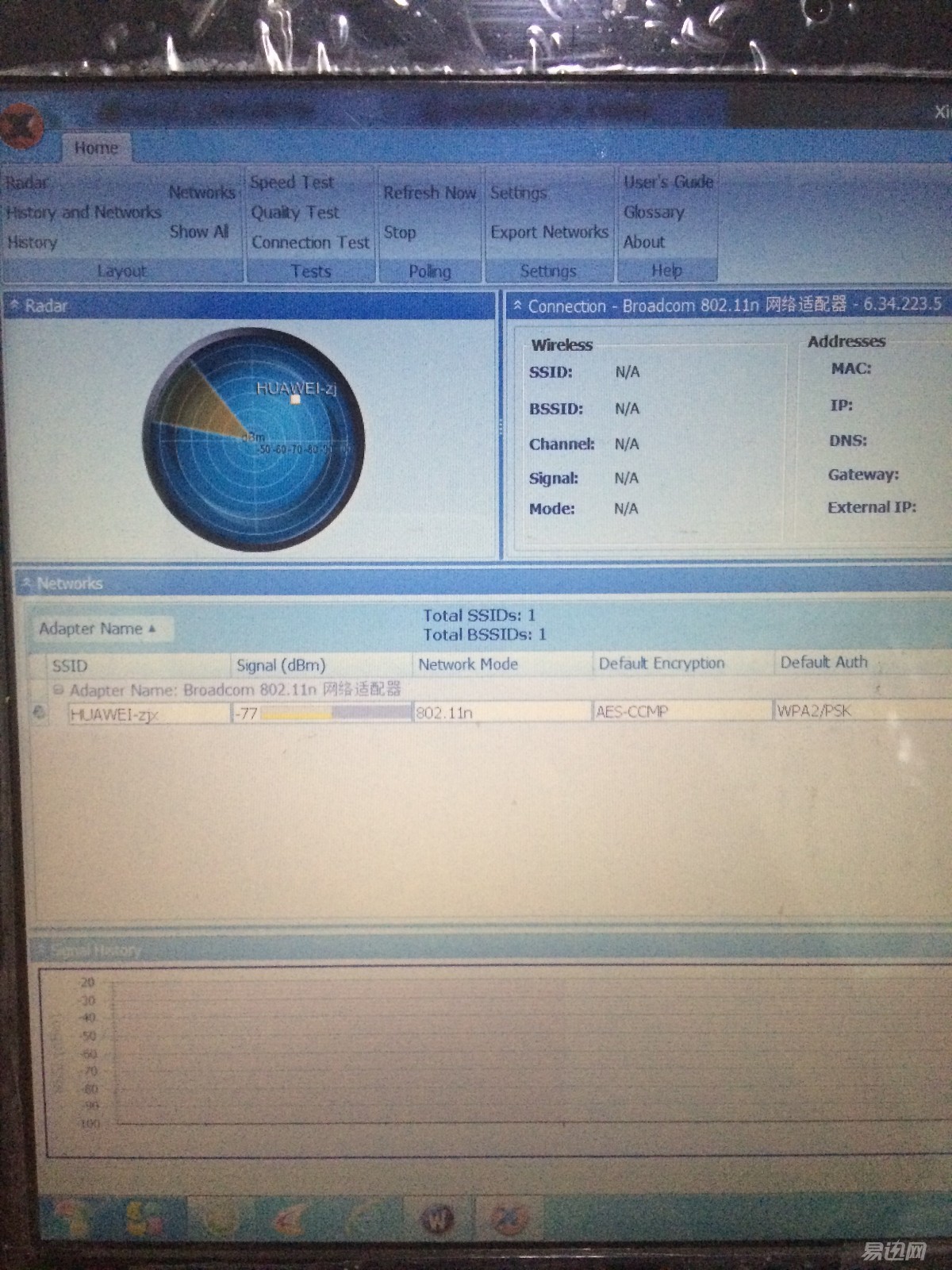Start the Quality Test

(x=295, y=213)
